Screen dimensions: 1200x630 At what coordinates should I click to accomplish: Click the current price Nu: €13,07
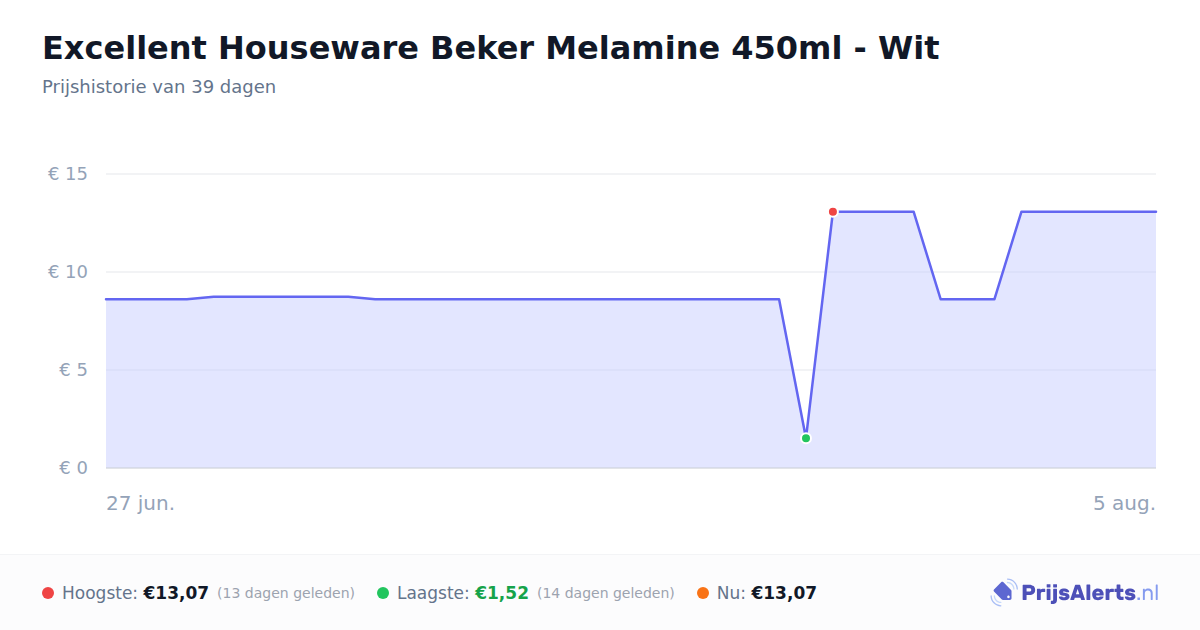point(767,593)
